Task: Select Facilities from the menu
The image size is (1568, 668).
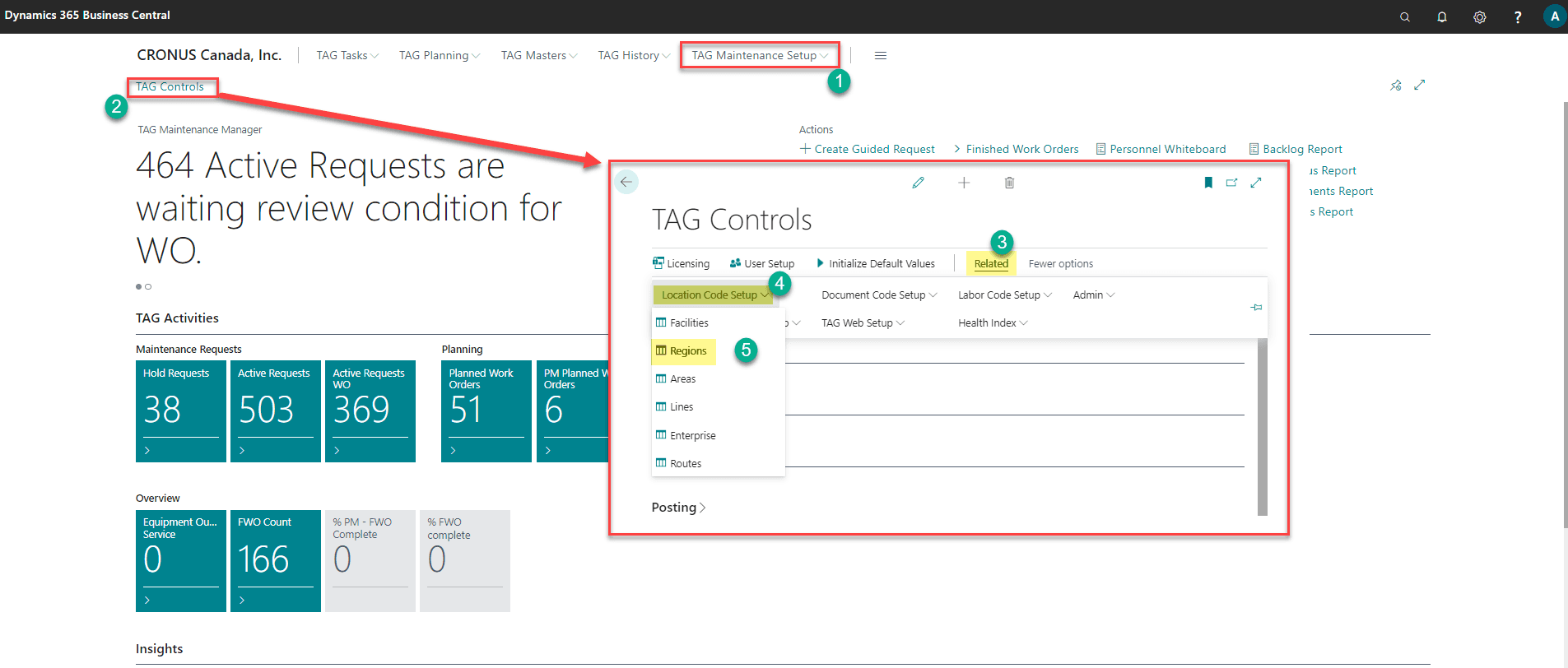Action: point(718,322)
